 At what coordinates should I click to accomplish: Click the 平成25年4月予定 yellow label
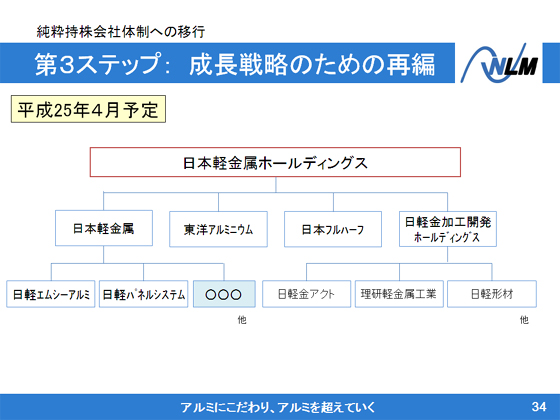click(88, 109)
